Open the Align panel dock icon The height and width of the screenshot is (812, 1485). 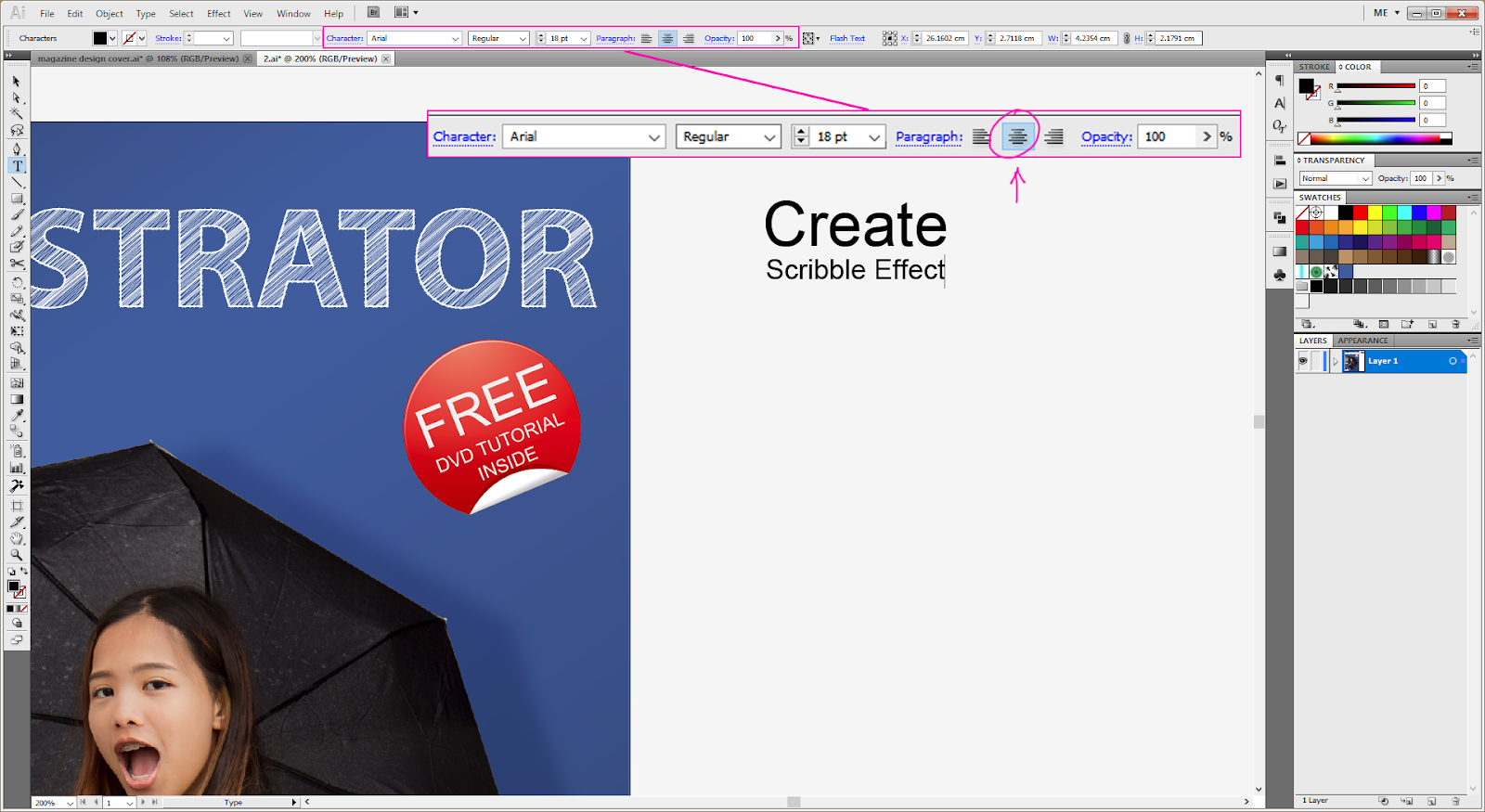point(1280,161)
